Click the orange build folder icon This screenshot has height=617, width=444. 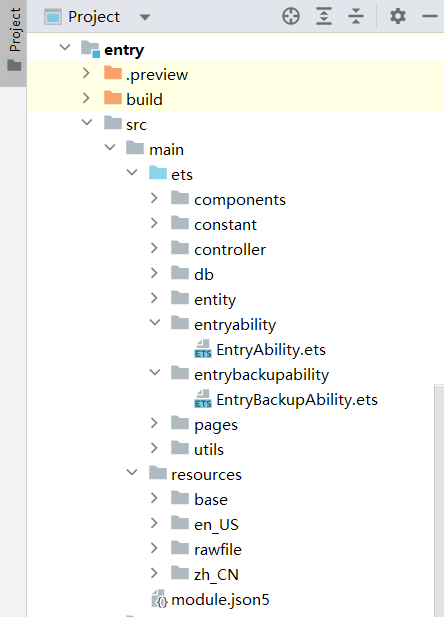point(113,98)
